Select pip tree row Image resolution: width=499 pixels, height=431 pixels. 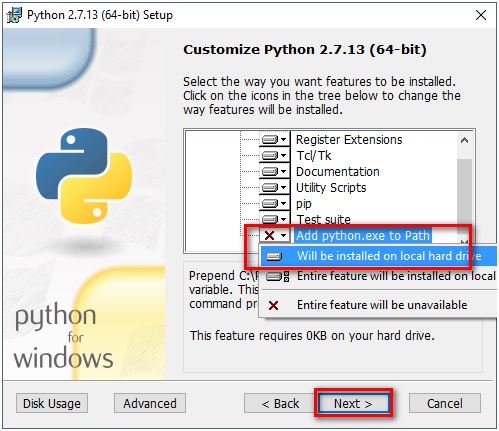click(304, 204)
